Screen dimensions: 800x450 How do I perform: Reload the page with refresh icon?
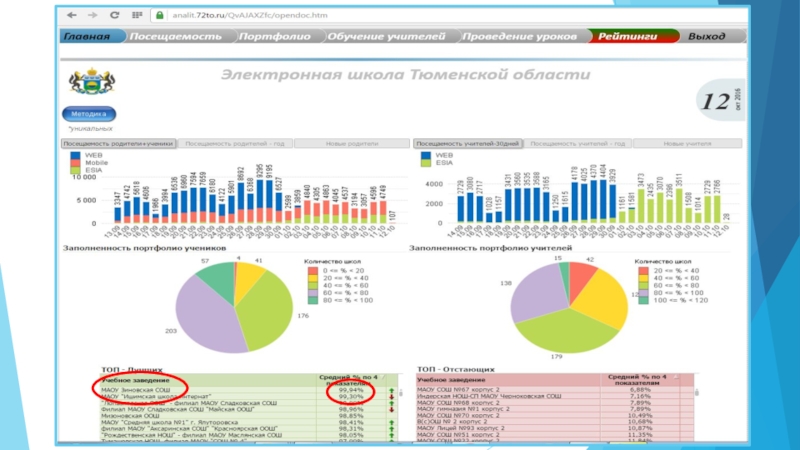click(x=115, y=16)
